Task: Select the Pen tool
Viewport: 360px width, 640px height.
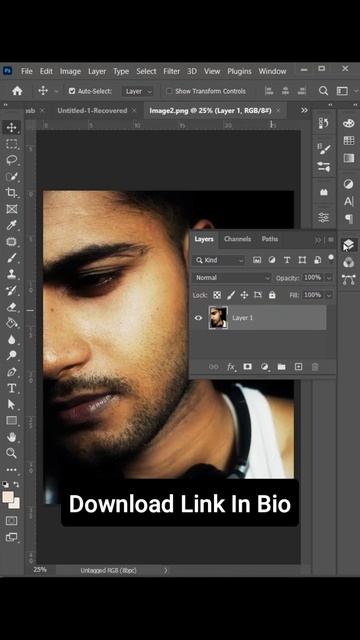Action: (x=11, y=372)
